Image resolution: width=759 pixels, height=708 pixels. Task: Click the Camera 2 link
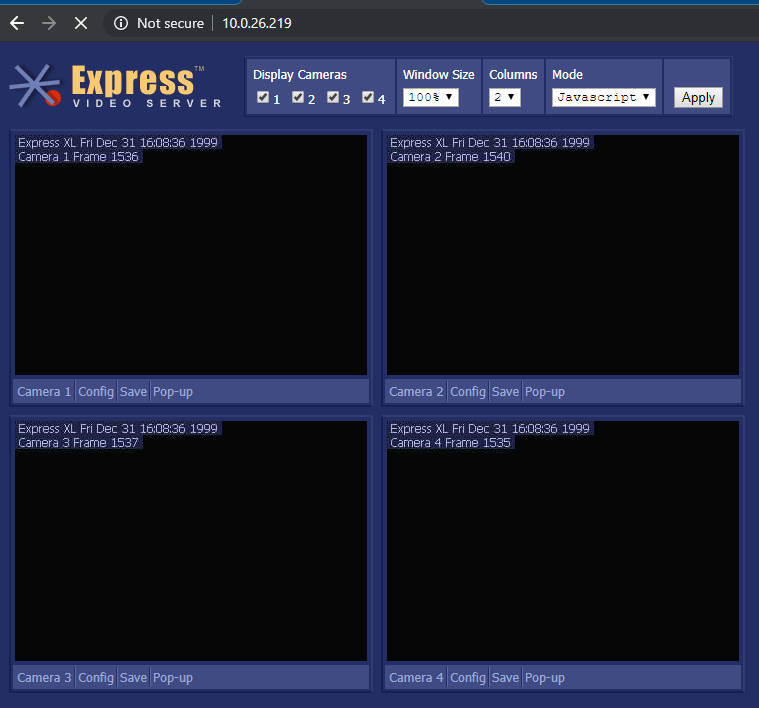[416, 392]
